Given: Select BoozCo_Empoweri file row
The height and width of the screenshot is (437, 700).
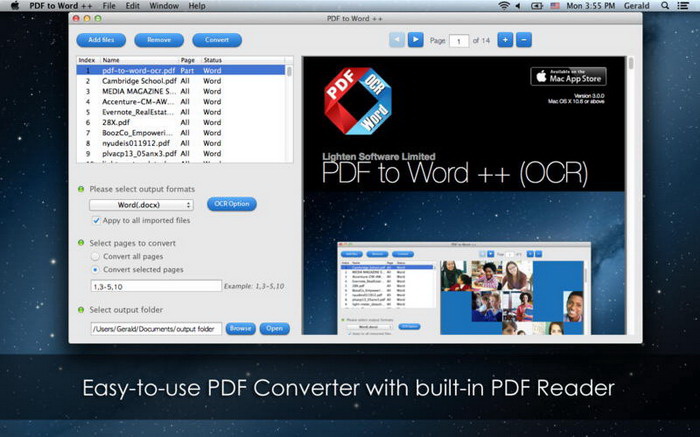Looking at the screenshot, I should pos(181,133).
